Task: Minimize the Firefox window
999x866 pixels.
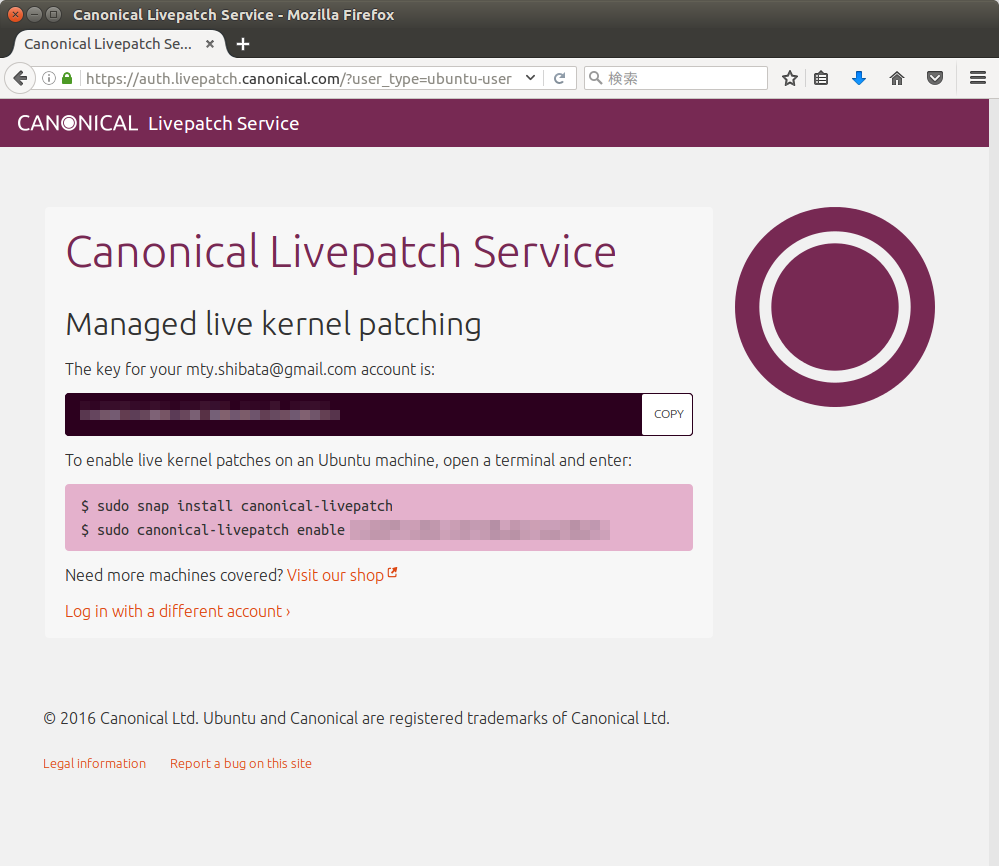Action: click(34, 14)
